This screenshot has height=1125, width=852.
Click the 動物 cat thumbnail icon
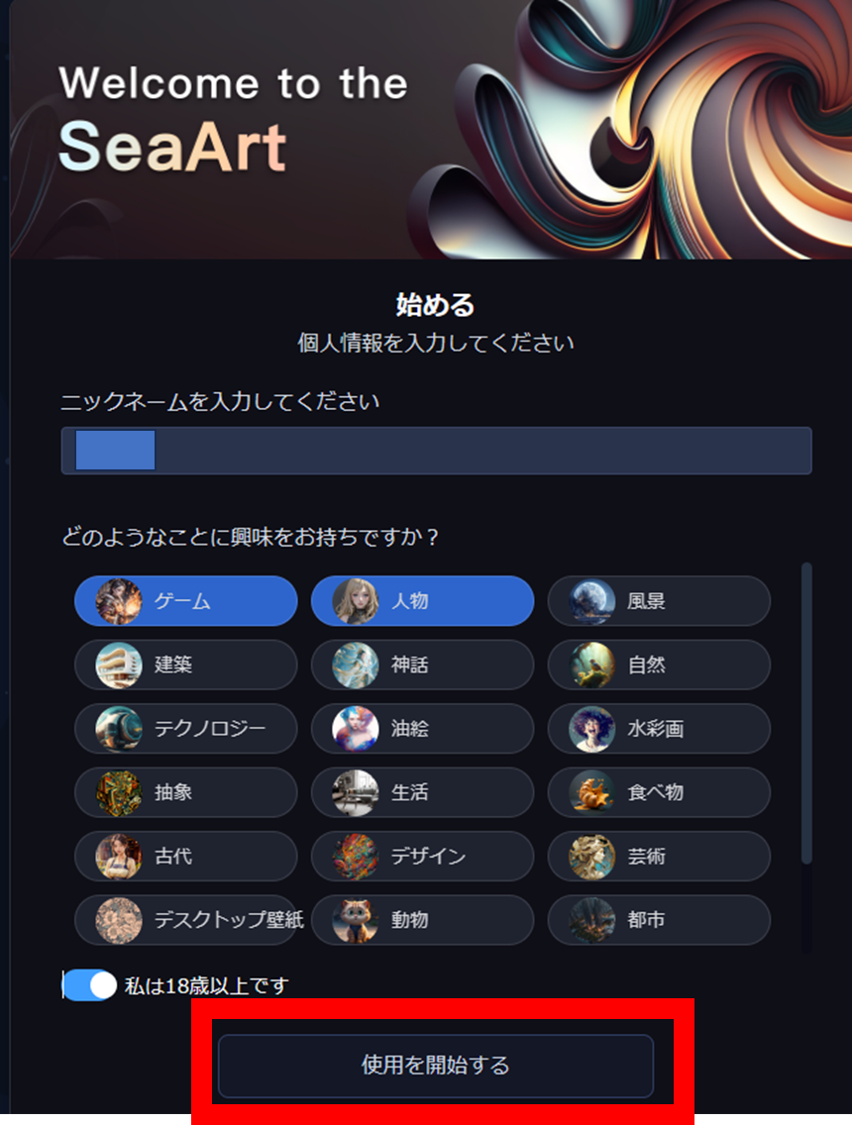coord(355,920)
